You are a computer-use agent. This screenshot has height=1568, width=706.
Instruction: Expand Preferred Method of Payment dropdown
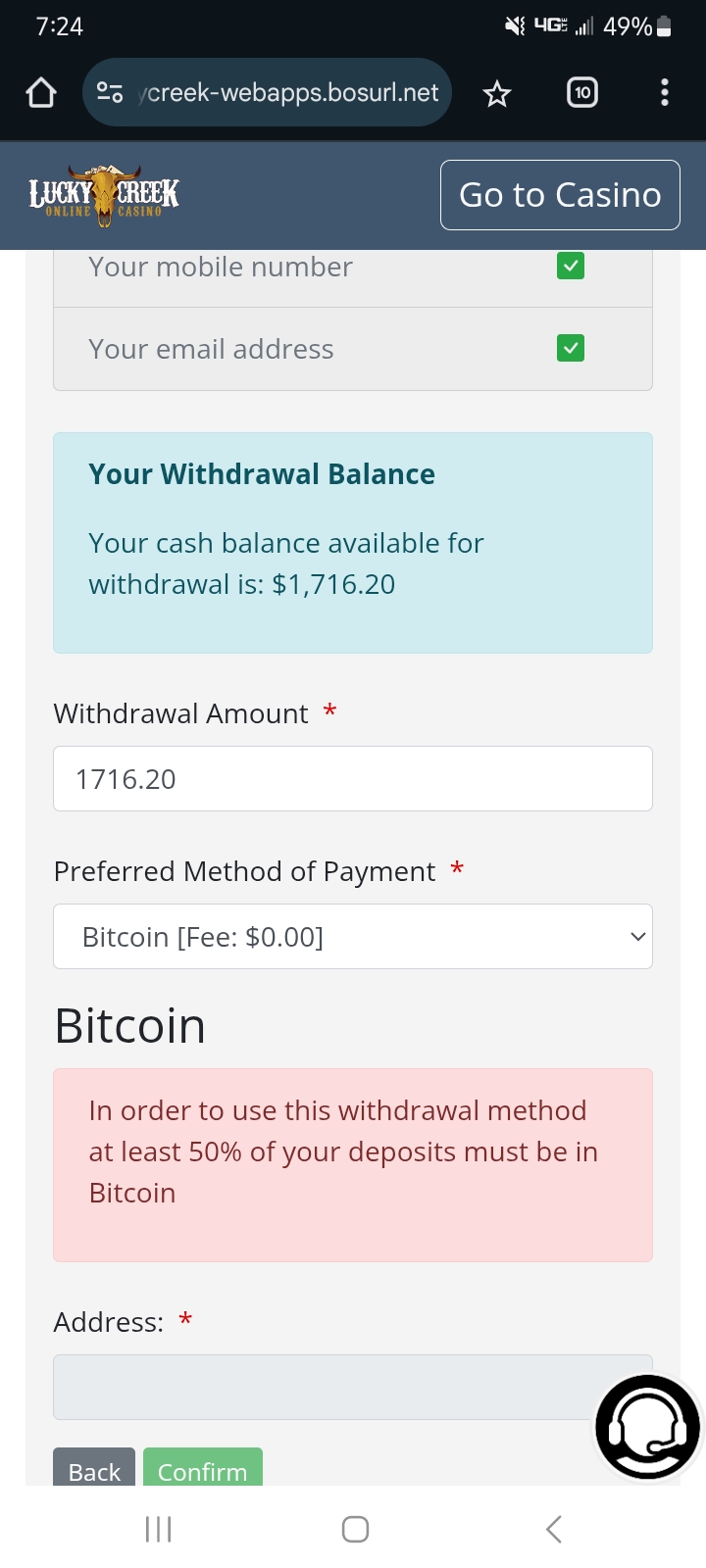click(x=353, y=937)
